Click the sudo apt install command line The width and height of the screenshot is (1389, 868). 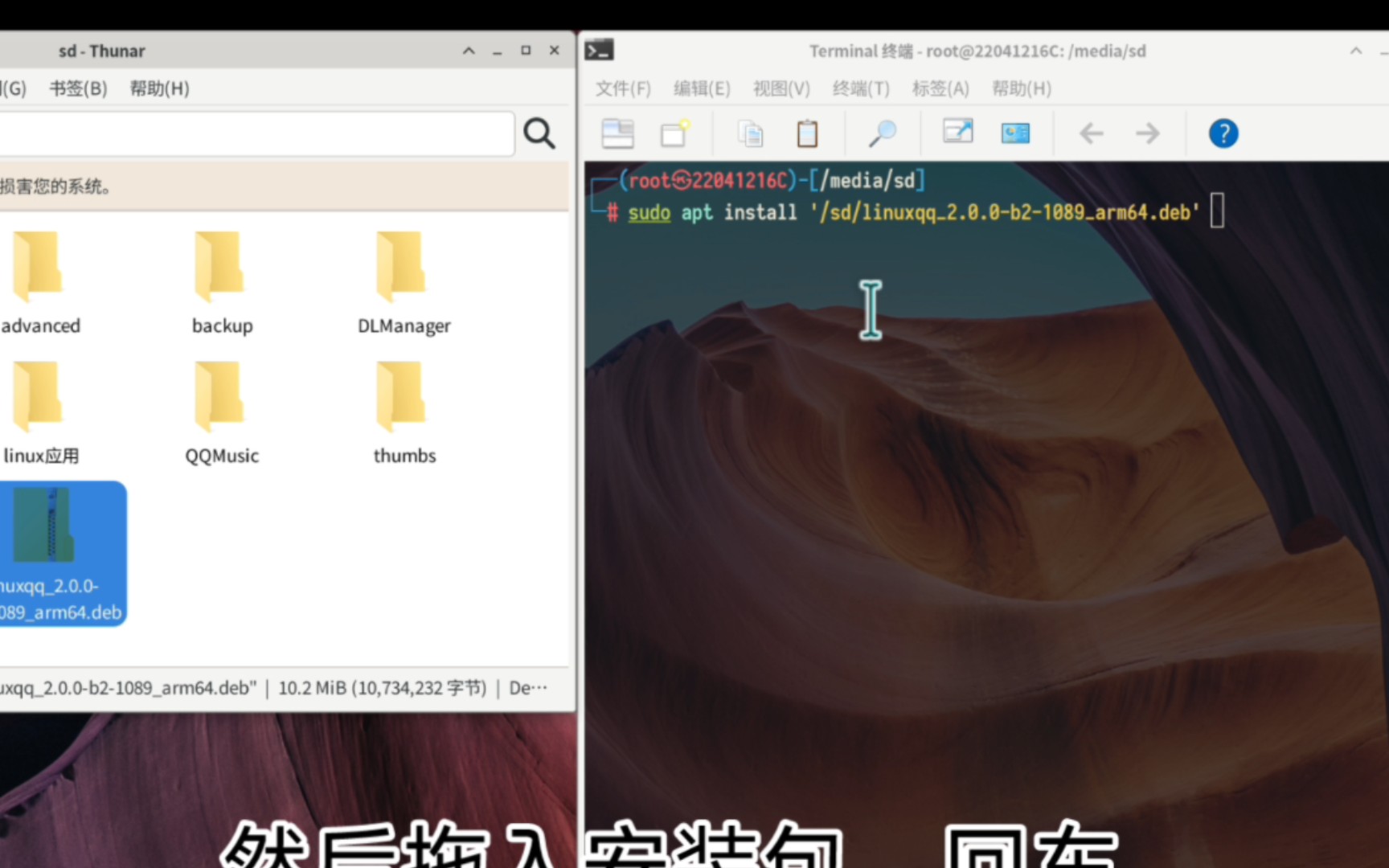[914, 212]
